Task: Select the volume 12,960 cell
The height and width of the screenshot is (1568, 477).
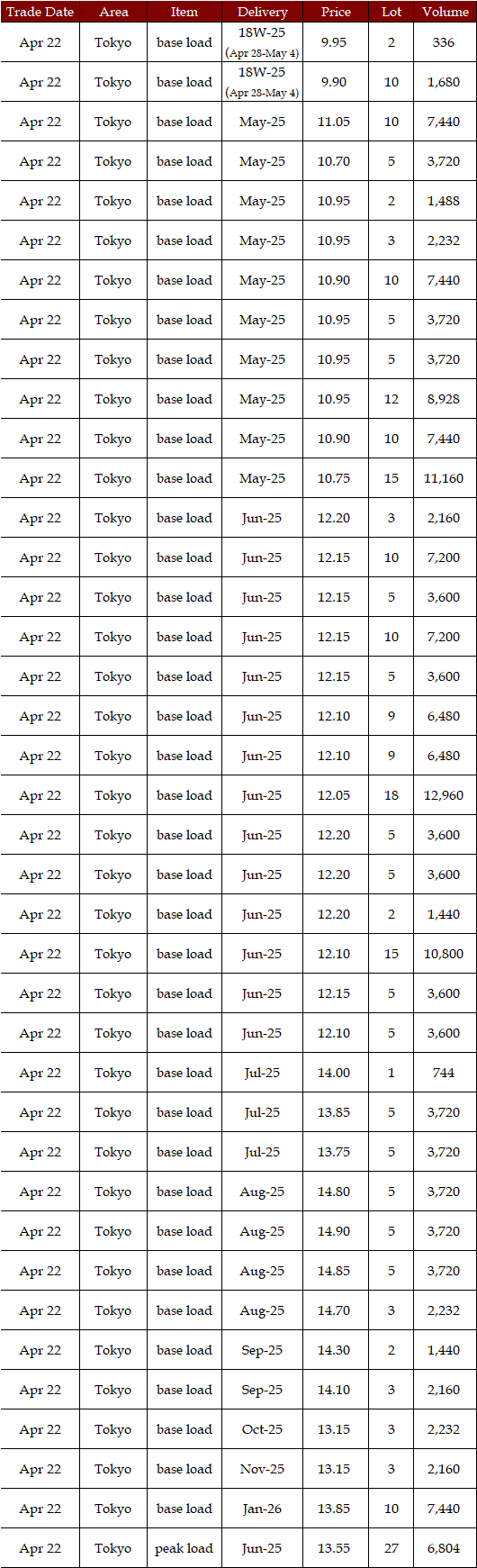Action: pos(445,795)
